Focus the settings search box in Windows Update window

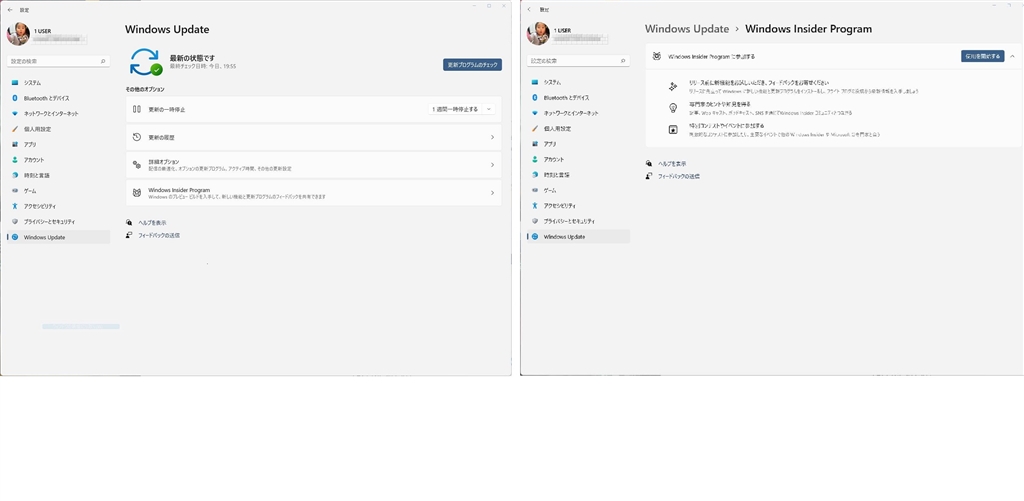click(x=59, y=61)
